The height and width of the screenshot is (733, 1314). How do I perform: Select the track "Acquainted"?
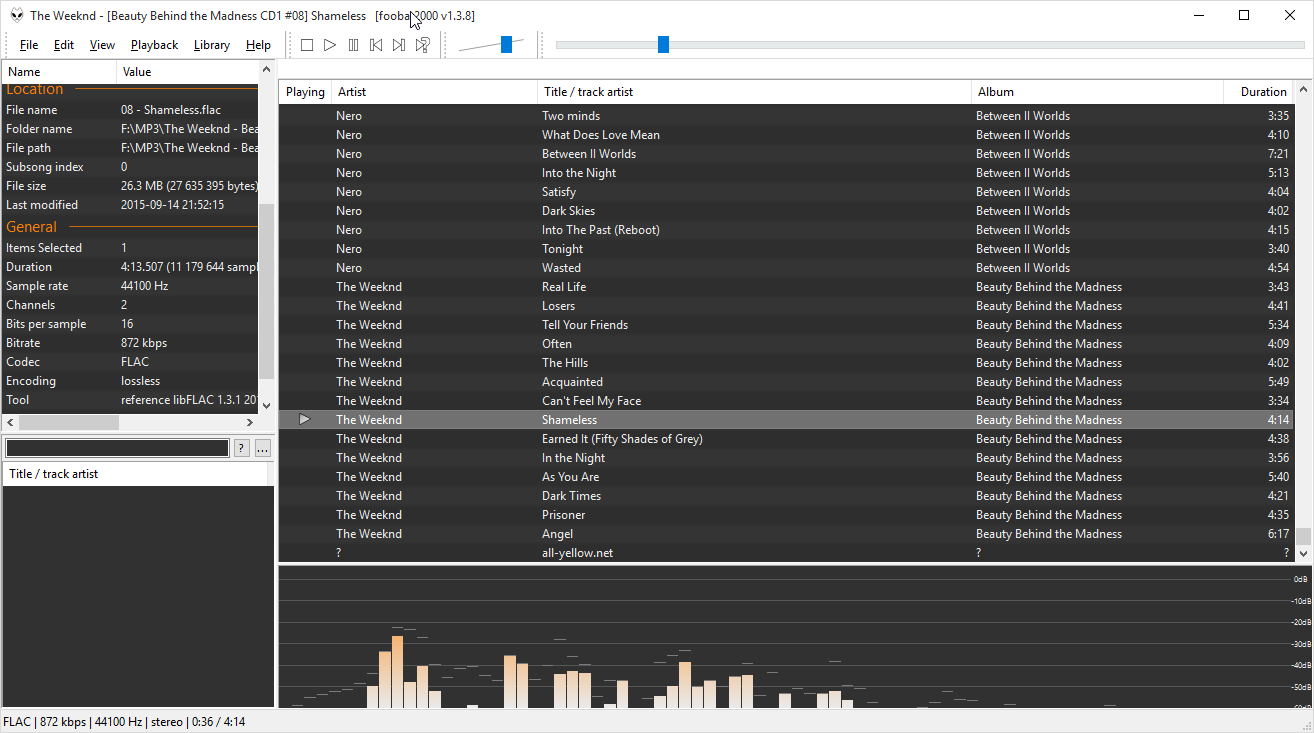[786, 382]
